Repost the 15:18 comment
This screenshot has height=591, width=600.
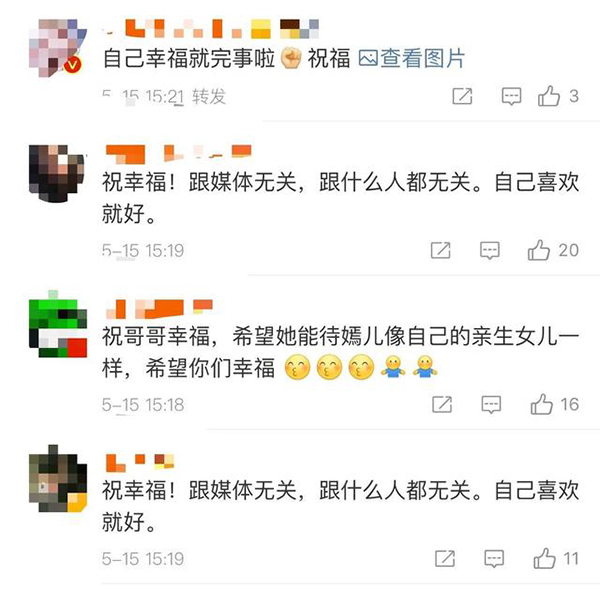(x=442, y=404)
